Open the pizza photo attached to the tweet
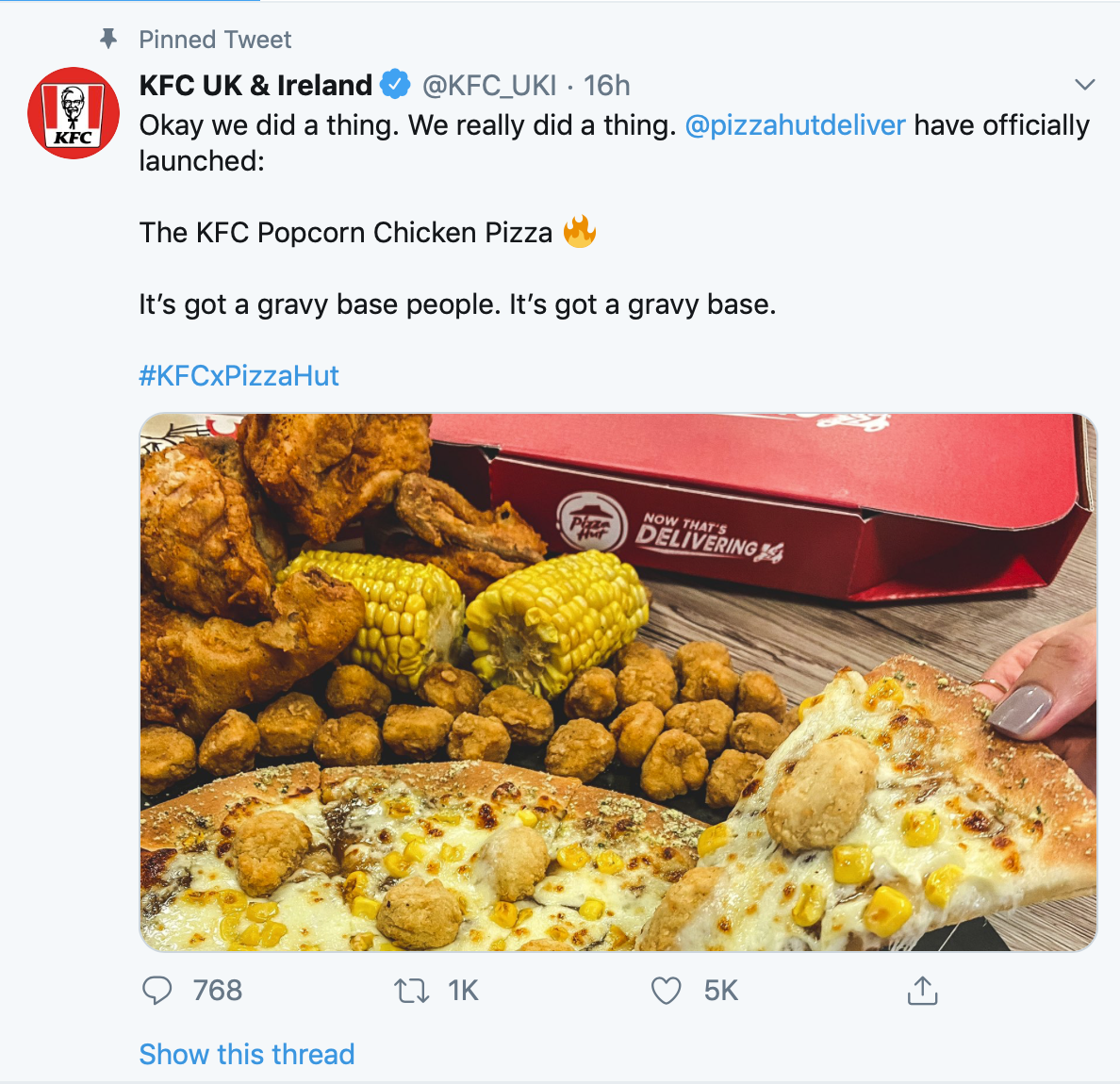 (x=613, y=679)
